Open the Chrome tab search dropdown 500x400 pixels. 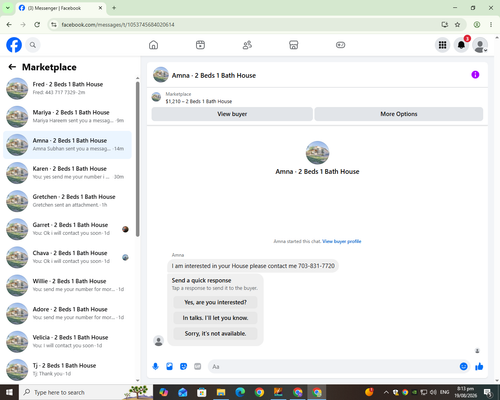8,8
